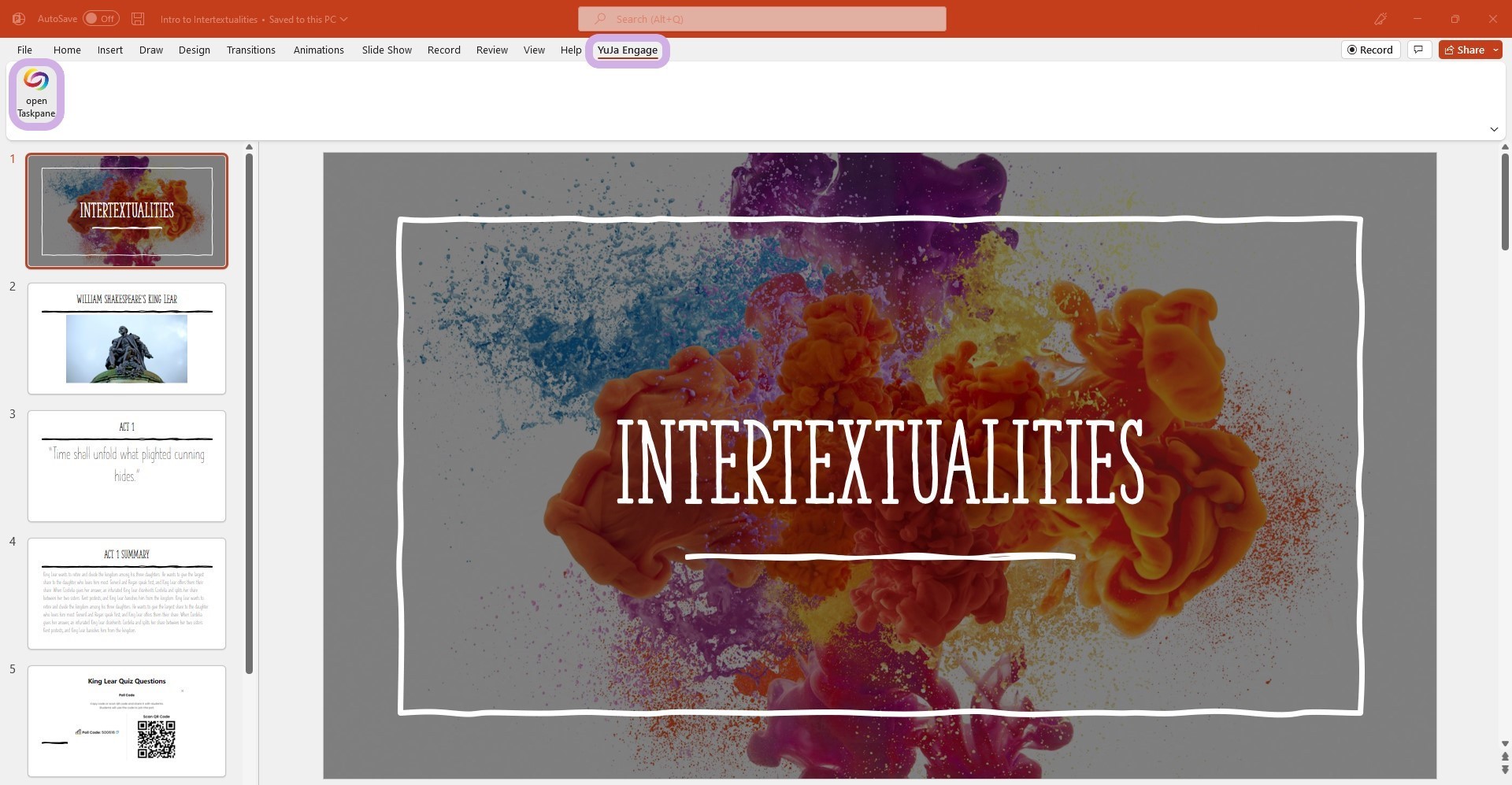Expand the Share dropdown arrow

tap(1495, 50)
